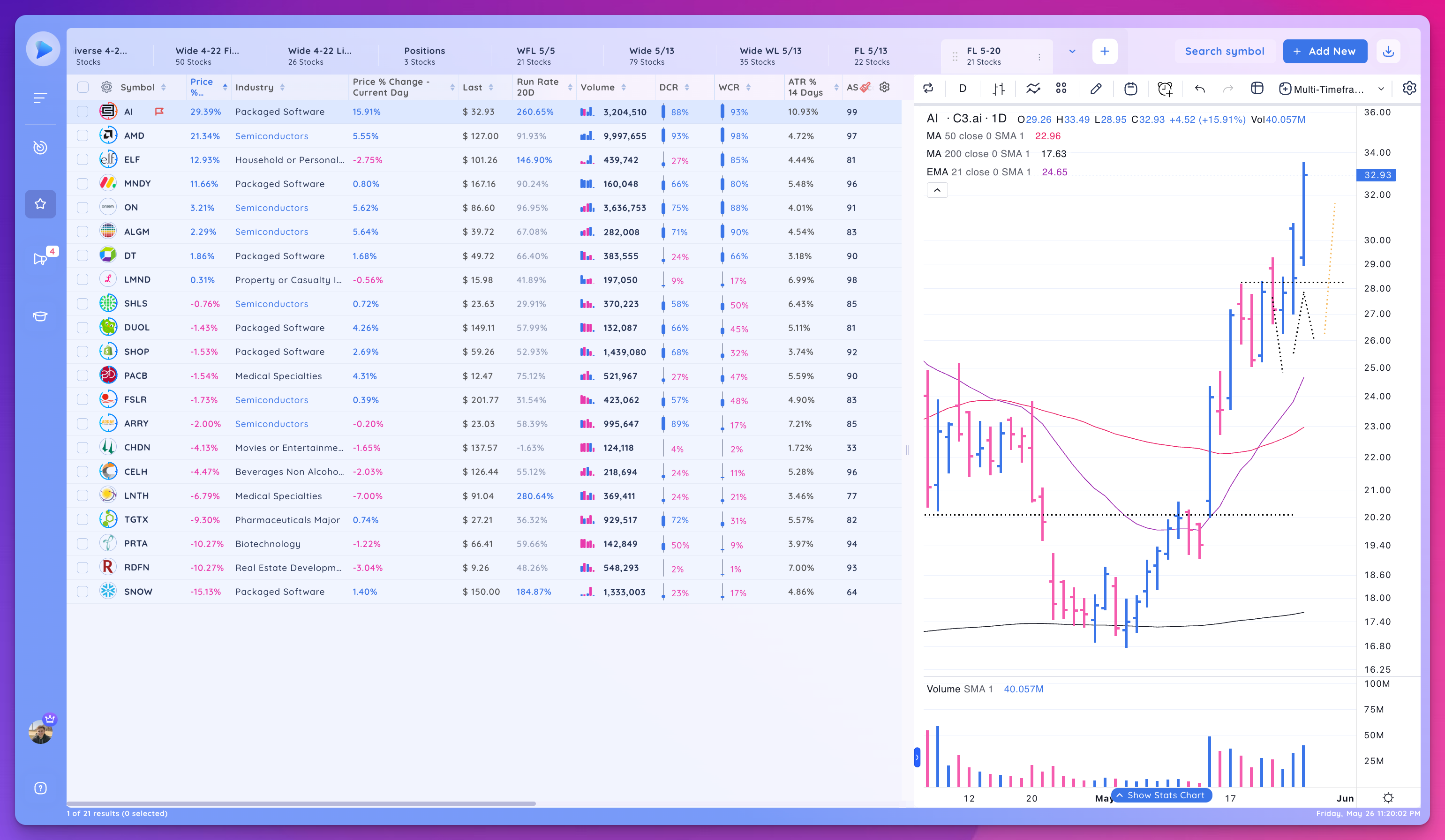Open the four-dot grid chart icon
Image resolution: width=1445 pixels, height=840 pixels.
point(1061,88)
